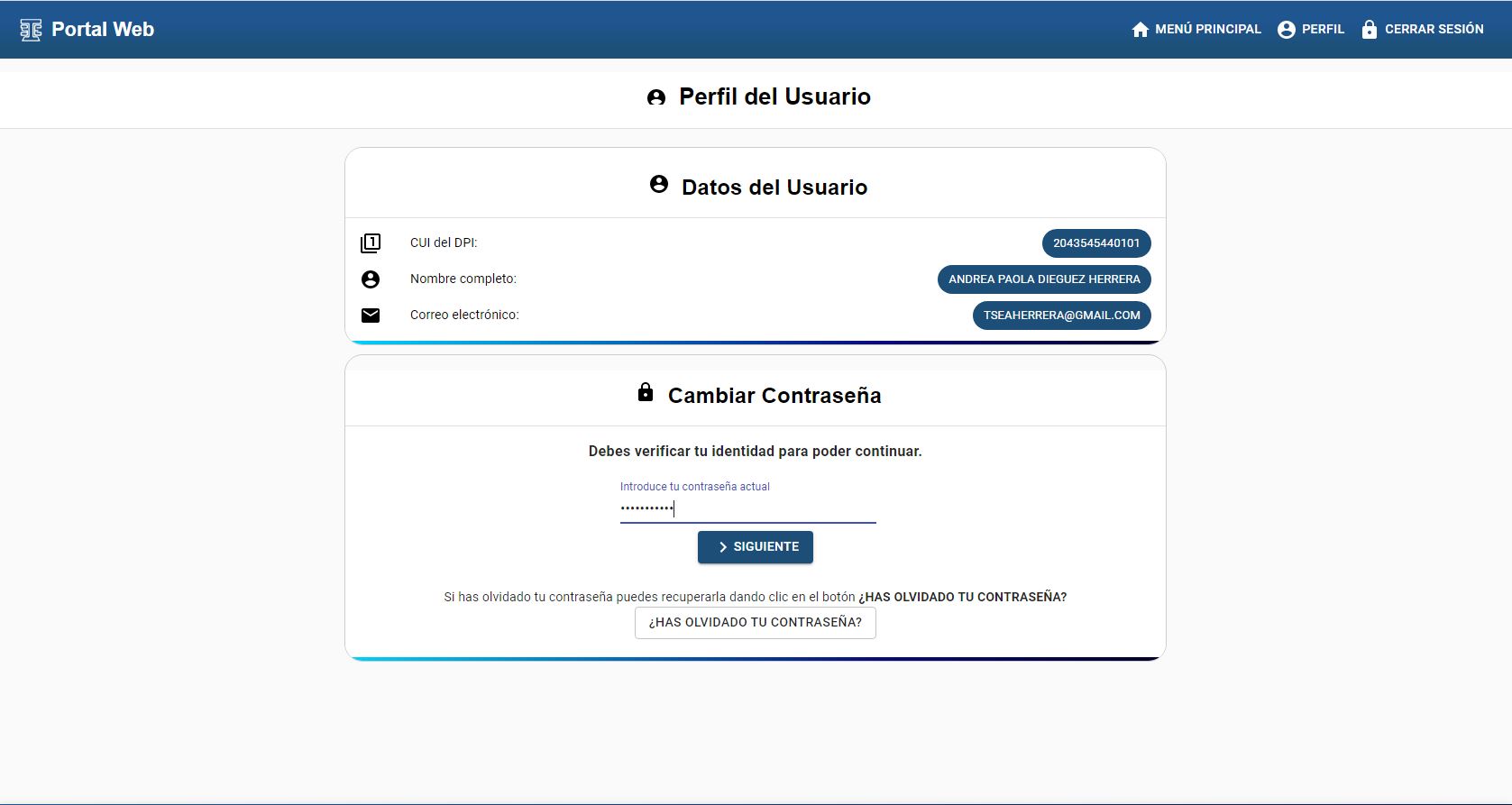
Task: Click the email chip TSEAHERRERA@GMAIL.COM
Action: 1061,316
